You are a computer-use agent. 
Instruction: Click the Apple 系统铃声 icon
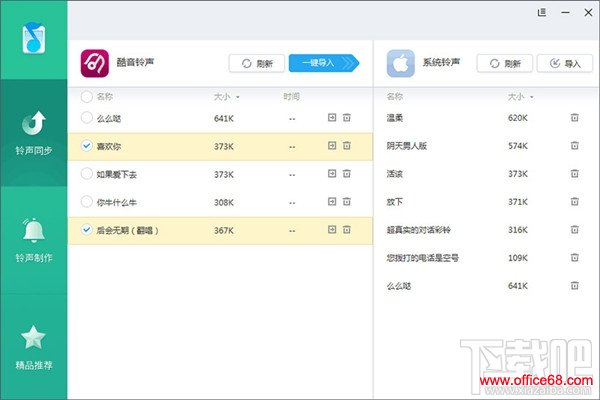coord(401,63)
